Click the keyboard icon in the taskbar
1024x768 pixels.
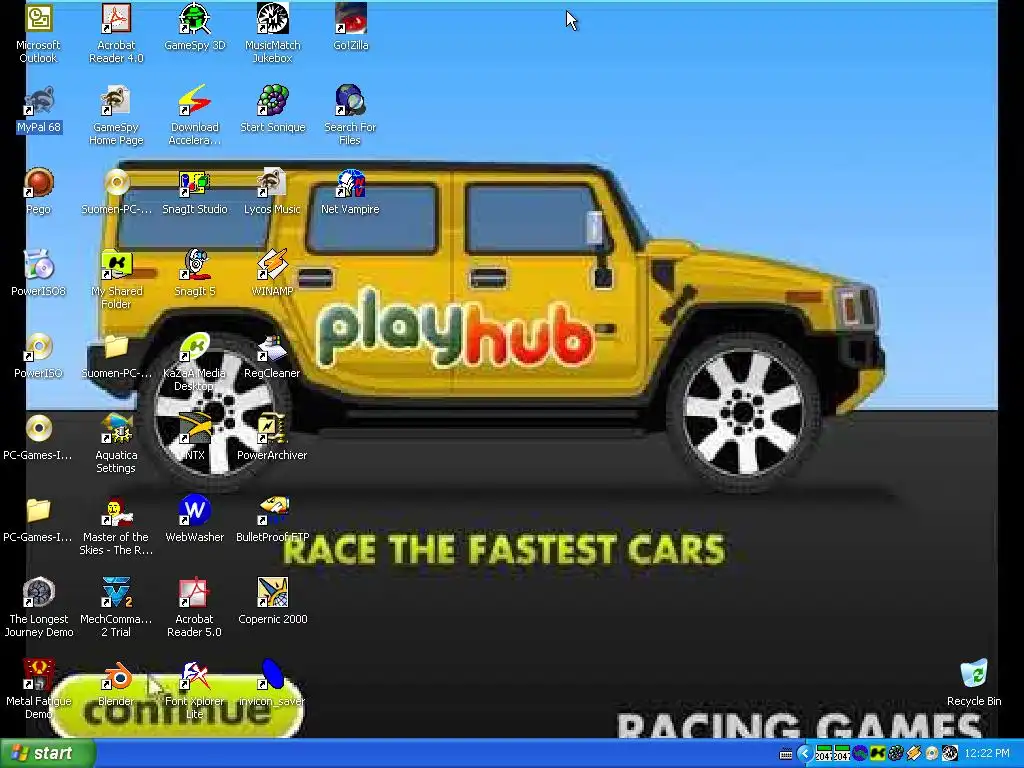coord(786,754)
